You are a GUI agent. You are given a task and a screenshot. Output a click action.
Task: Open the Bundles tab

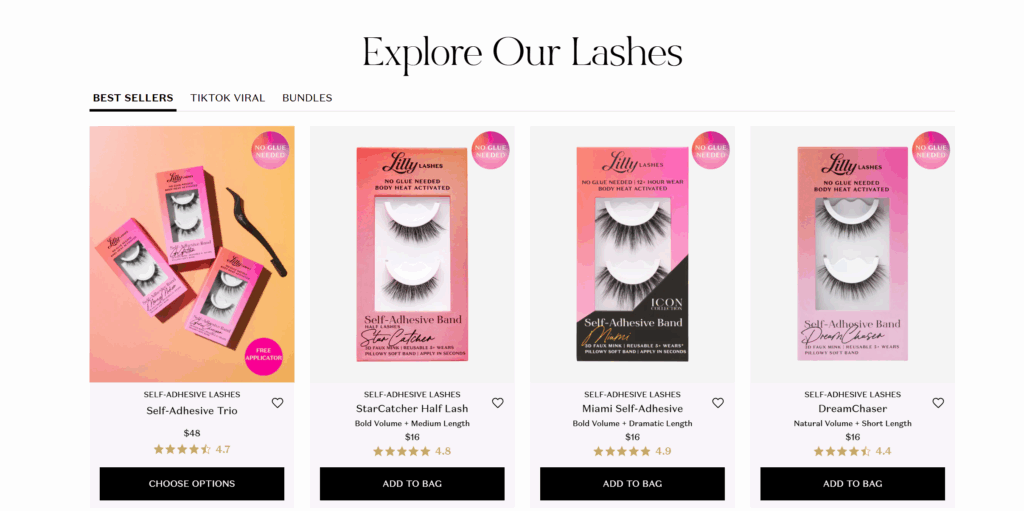[307, 98]
